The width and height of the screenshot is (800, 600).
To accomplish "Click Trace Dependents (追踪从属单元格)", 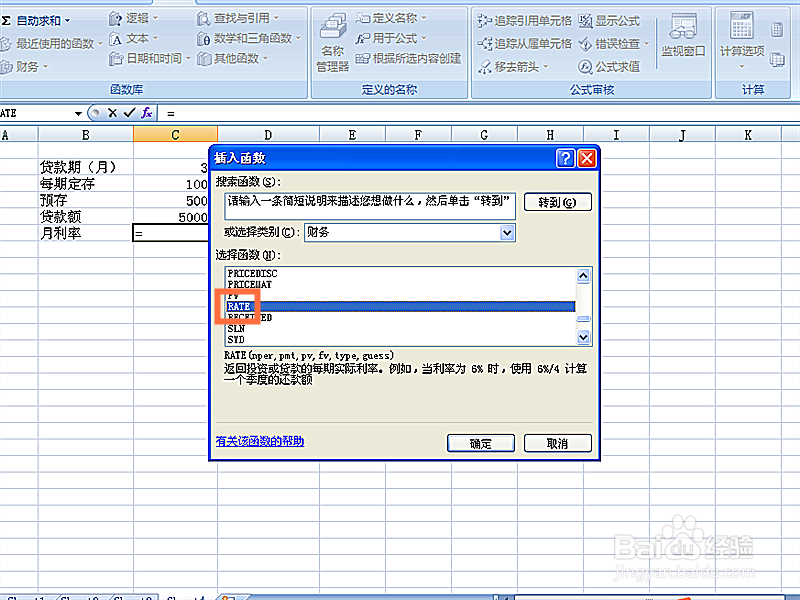I will (x=524, y=44).
